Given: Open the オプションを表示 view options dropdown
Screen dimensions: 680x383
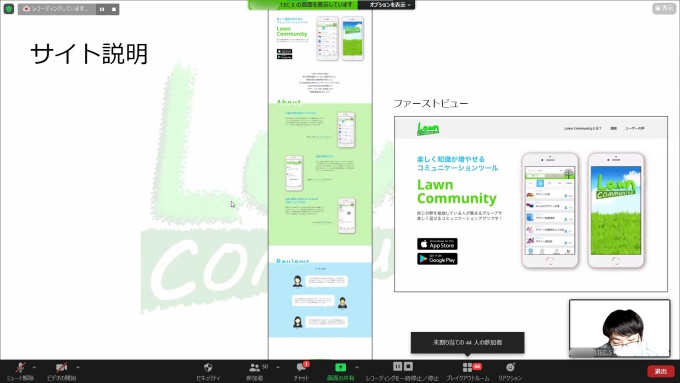Looking at the screenshot, I should [x=389, y=5].
